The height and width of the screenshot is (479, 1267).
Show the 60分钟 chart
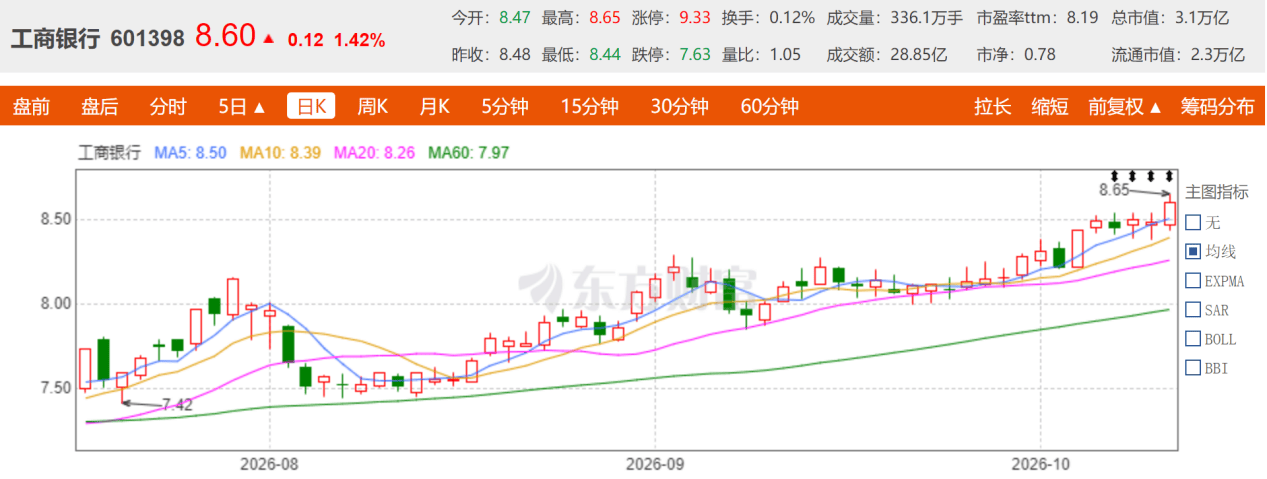click(769, 107)
